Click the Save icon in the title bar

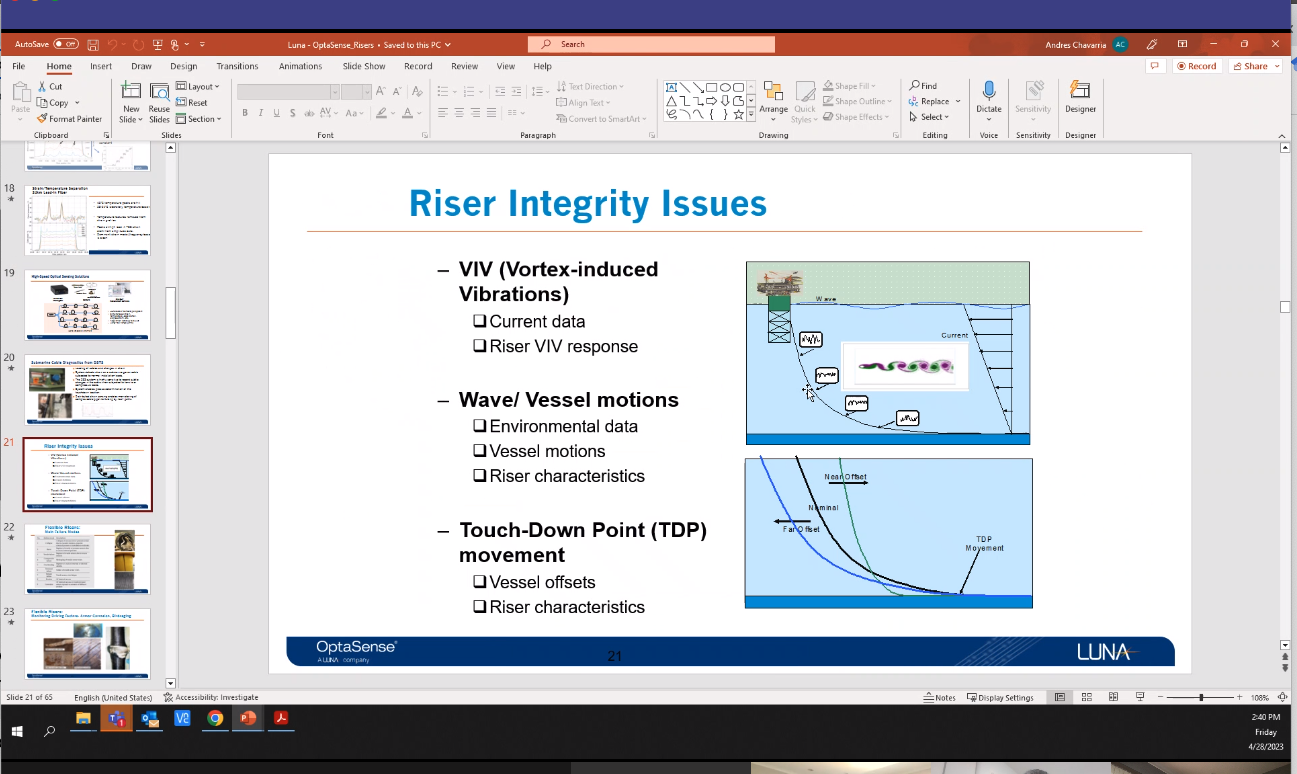(x=93, y=44)
